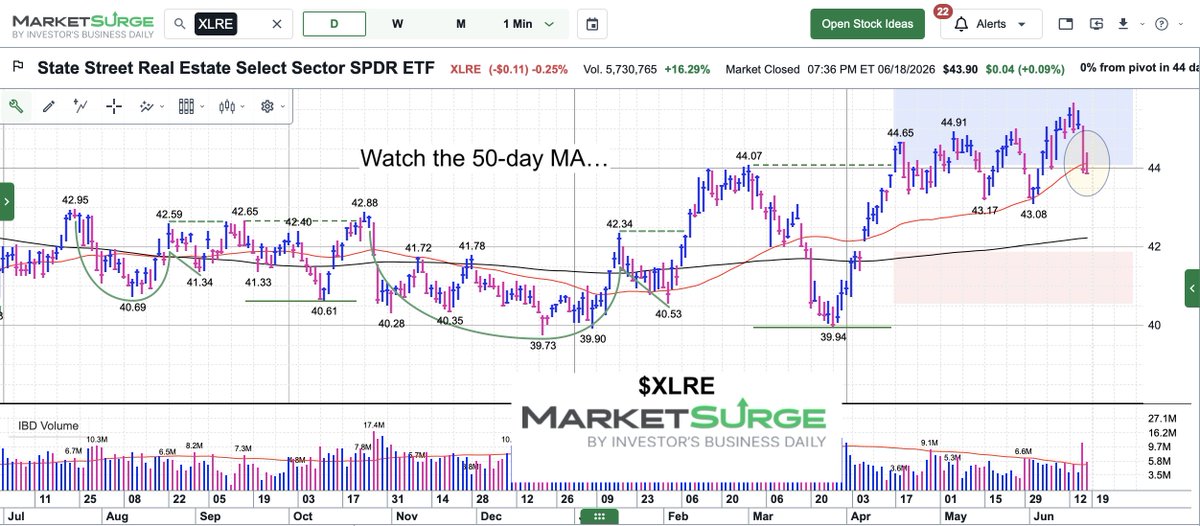Click the chart settings gear icon
The width and height of the screenshot is (1200, 526).
point(267,106)
